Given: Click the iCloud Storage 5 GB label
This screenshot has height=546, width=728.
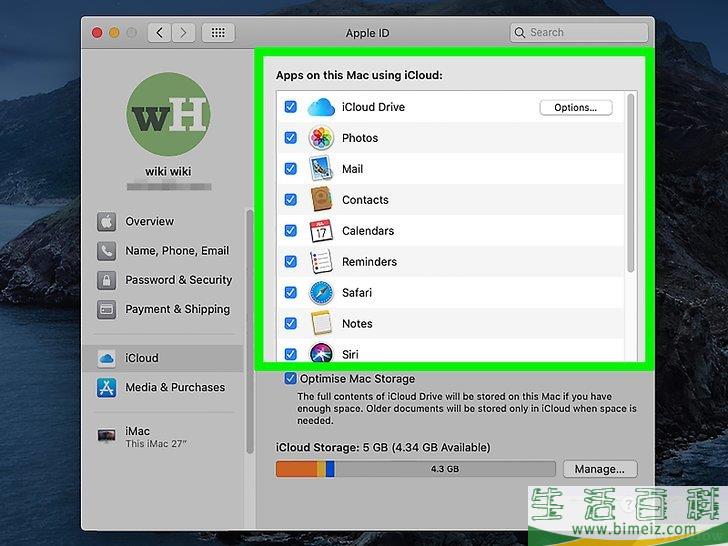Looking at the screenshot, I should click(383, 447).
